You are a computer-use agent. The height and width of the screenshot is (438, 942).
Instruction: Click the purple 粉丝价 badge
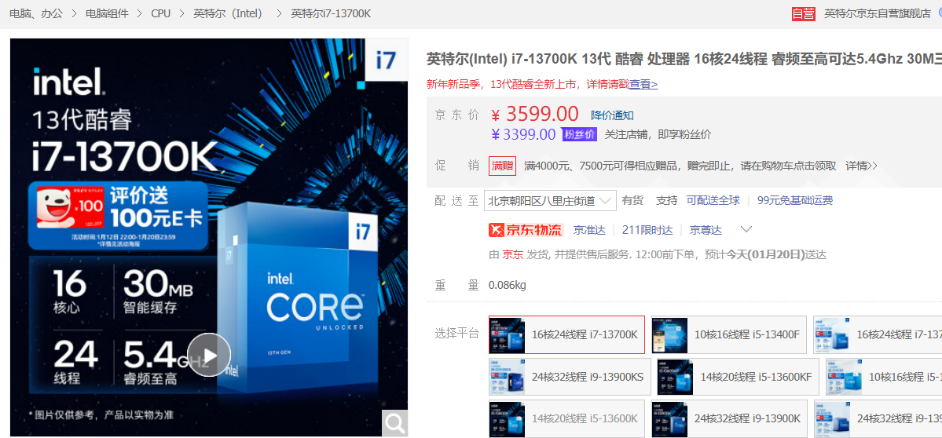pyautogui.click(x=579, y=135)
